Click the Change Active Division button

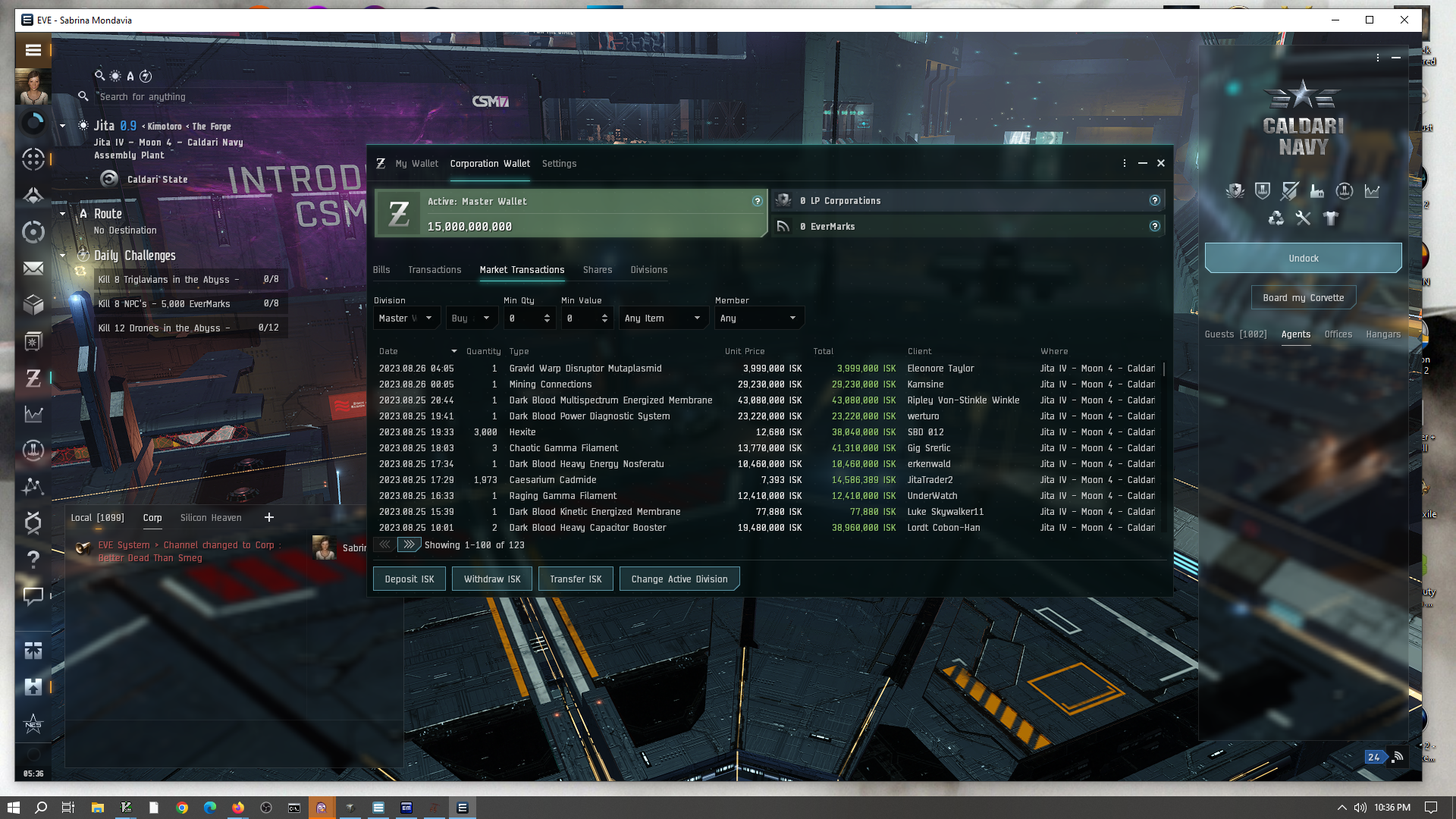[x=679, y=579]
